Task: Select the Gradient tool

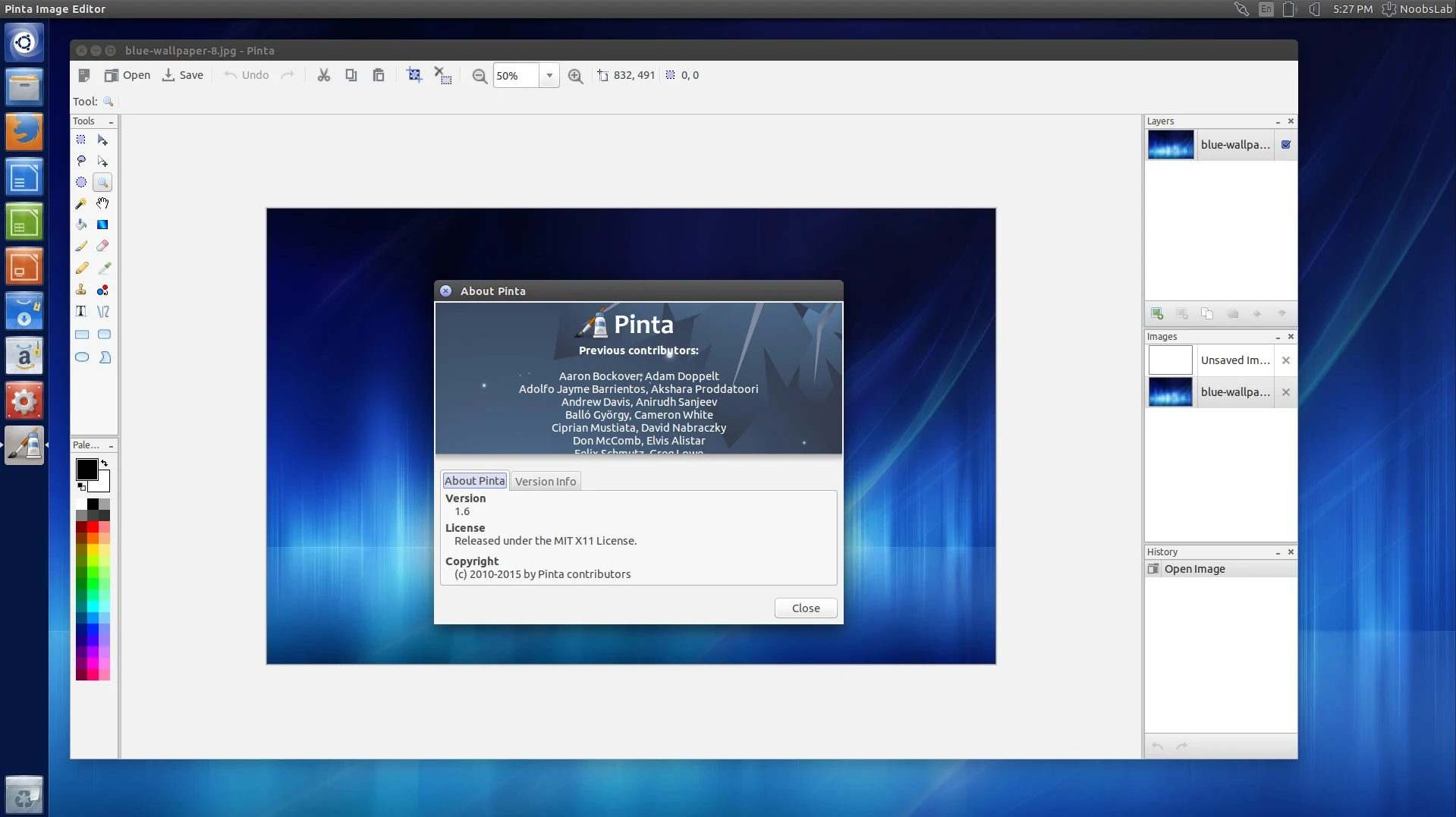Action: coord(102,225)
